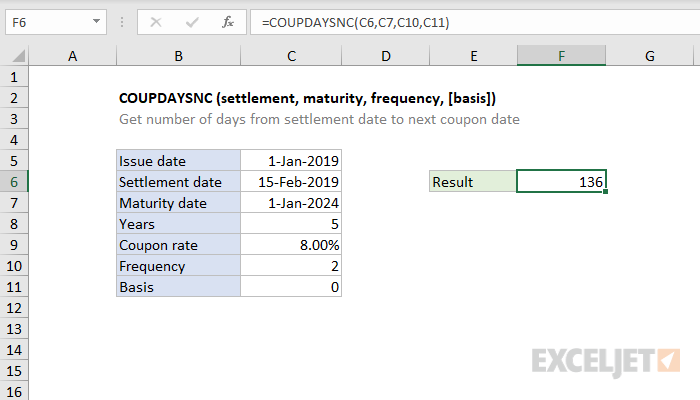Select the Basis value cell '0'

[291, 287]
